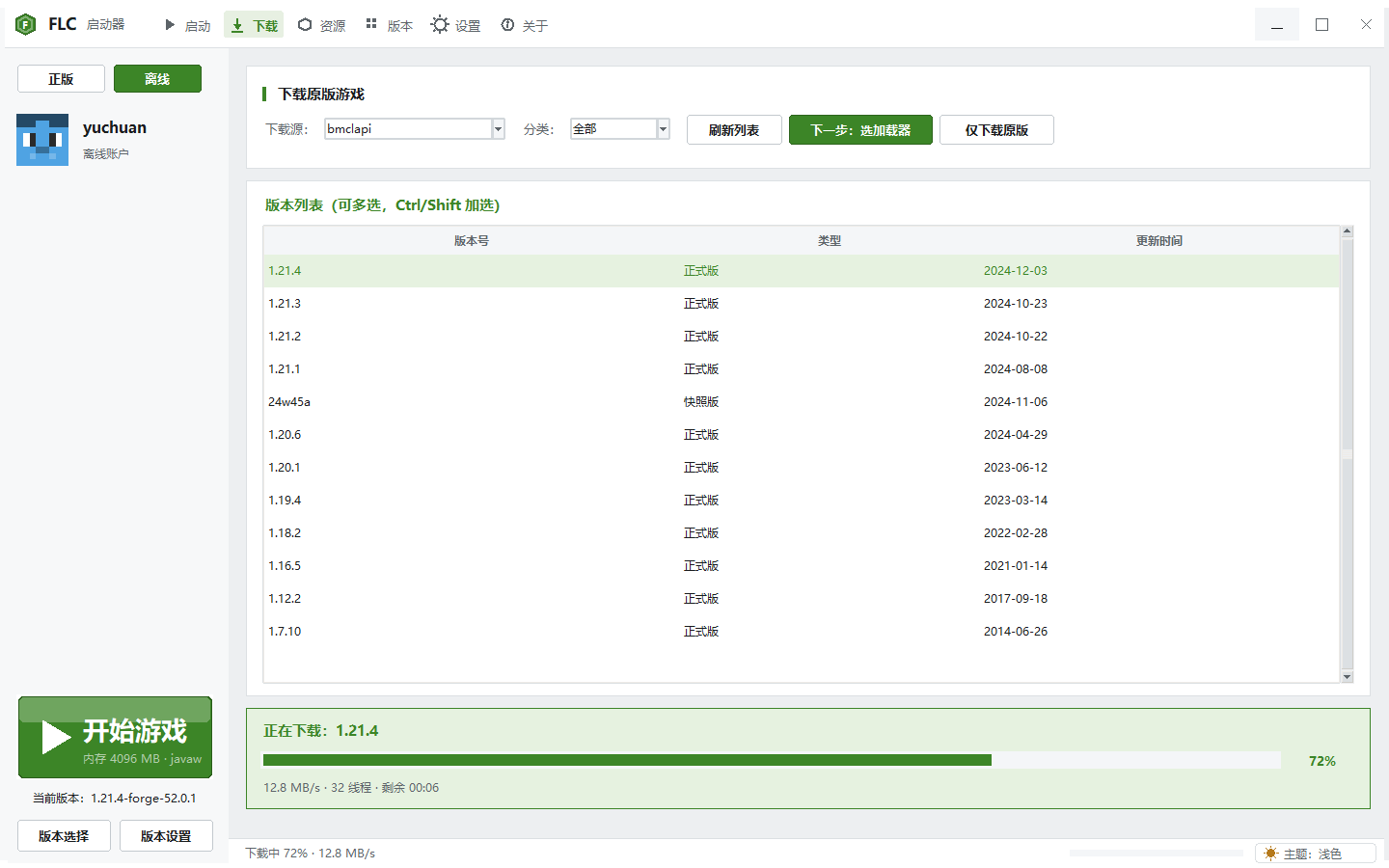Click the version list scroll-down arrow

[x=1348, y=677]
